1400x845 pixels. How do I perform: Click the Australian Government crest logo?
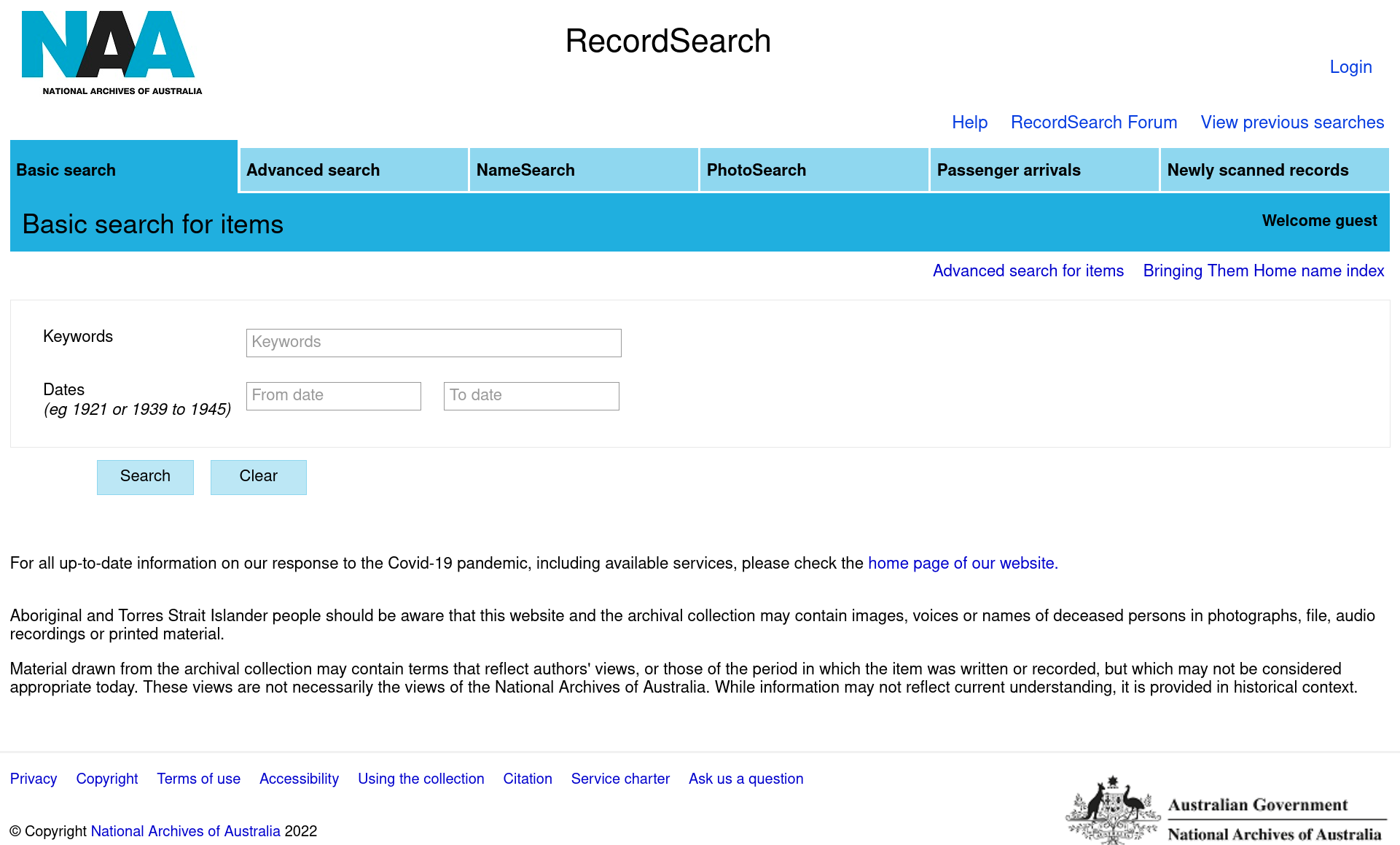pos(1112,811)
